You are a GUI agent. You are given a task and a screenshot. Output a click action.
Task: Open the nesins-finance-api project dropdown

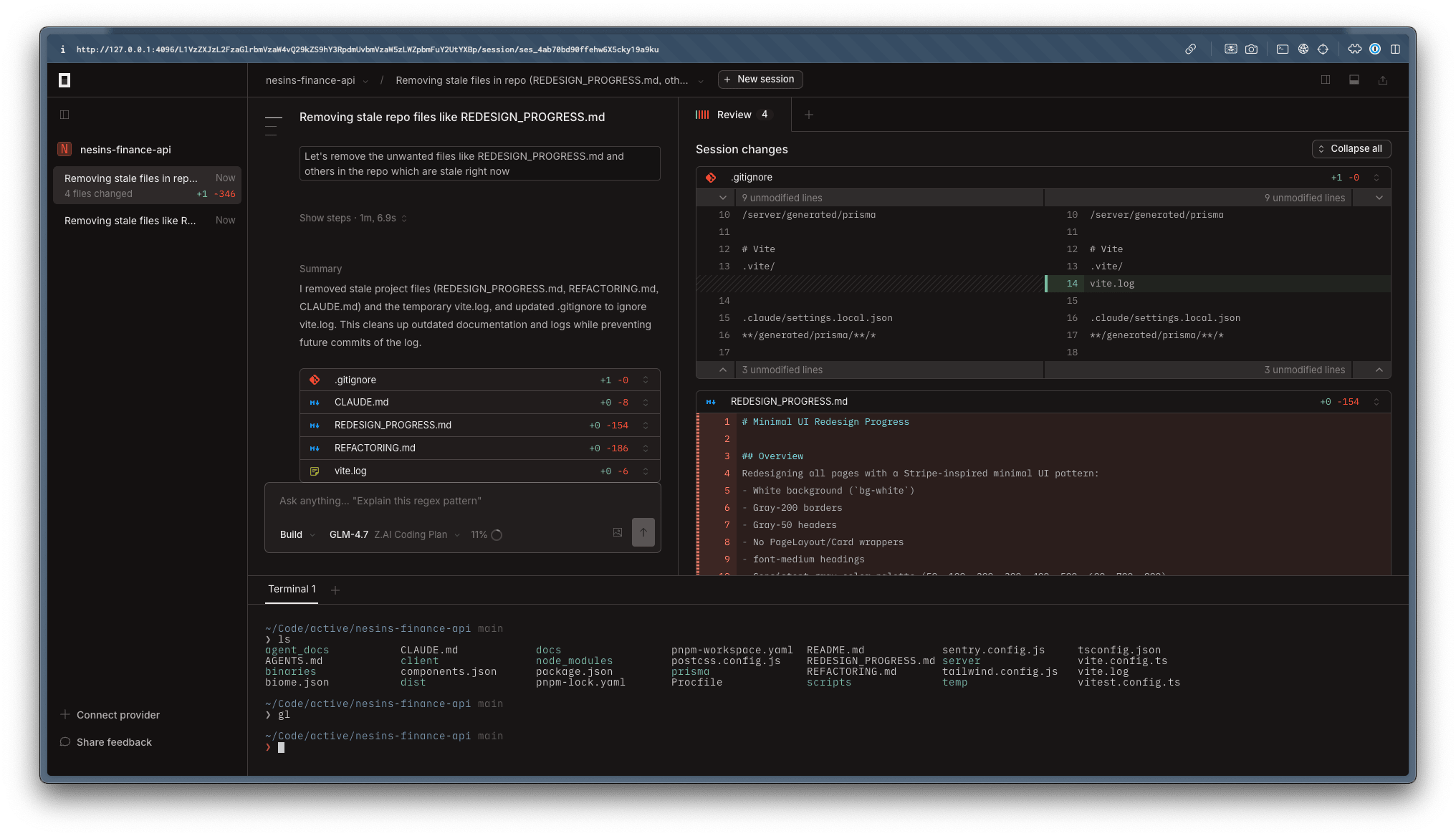point(317,80)
